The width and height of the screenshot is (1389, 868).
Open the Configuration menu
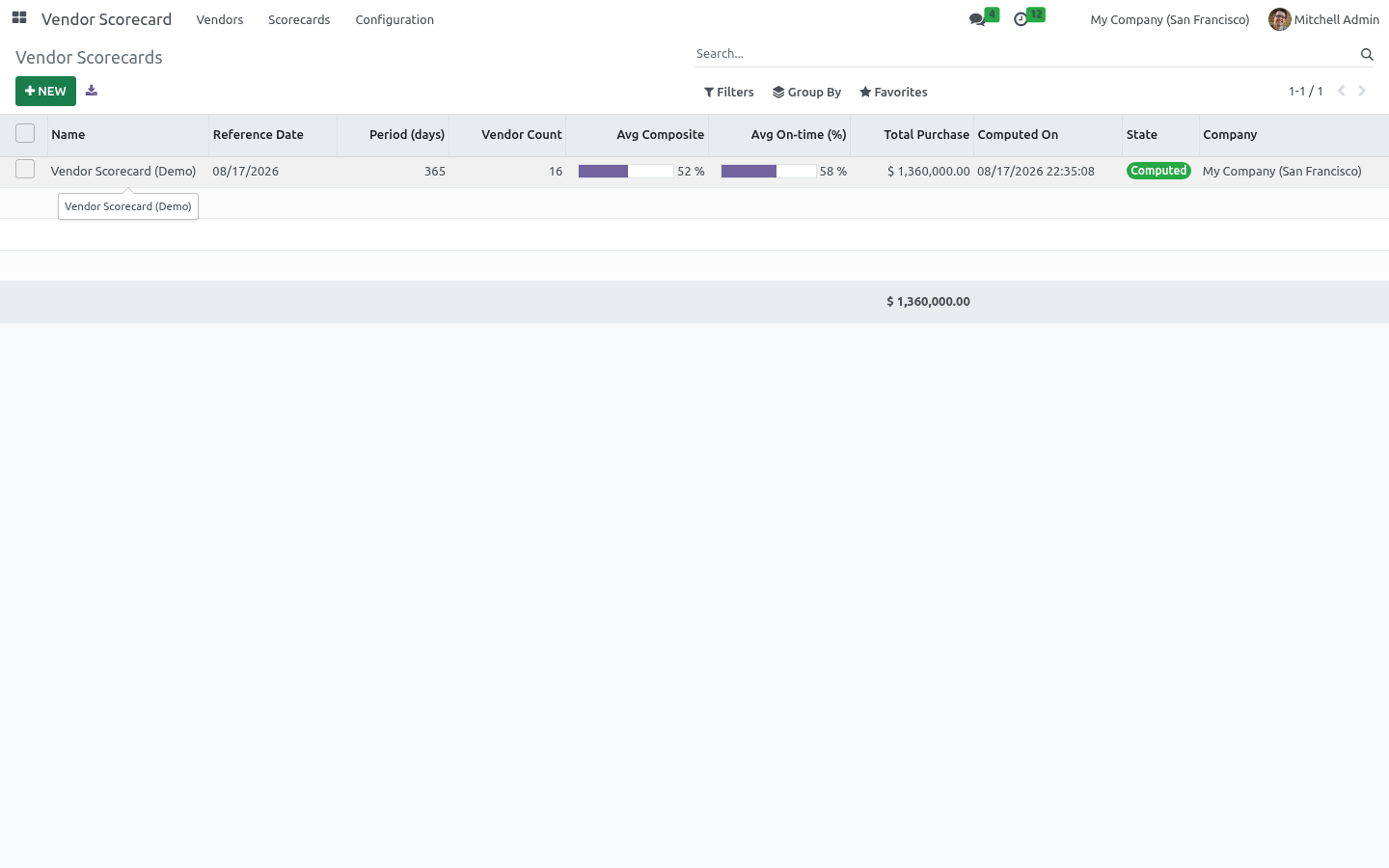pyautogui.click(x=395, y=19)
